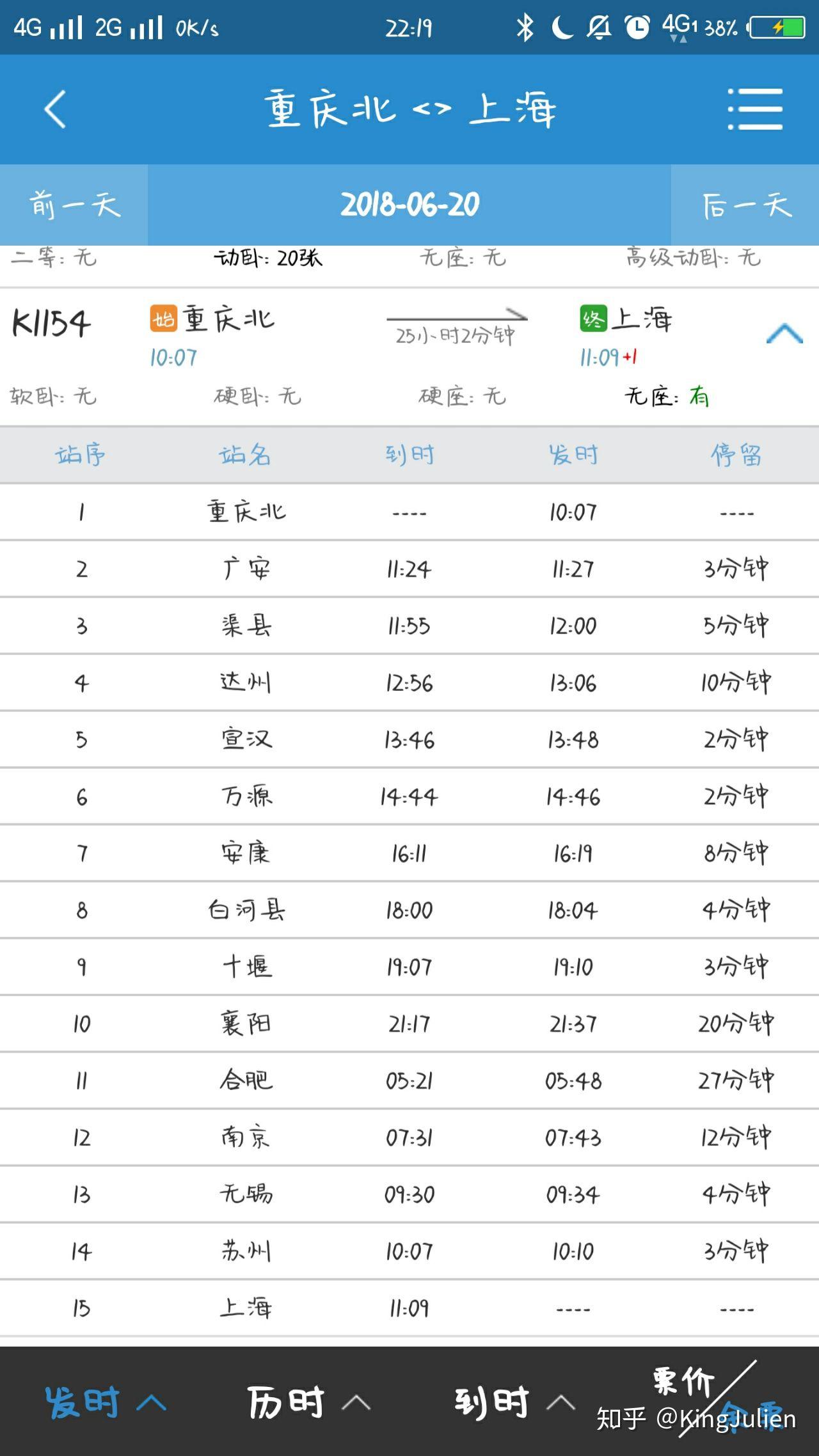Sort by departure time 发时
This screenshot has width=819, height=1456.
coord(106,1402)
